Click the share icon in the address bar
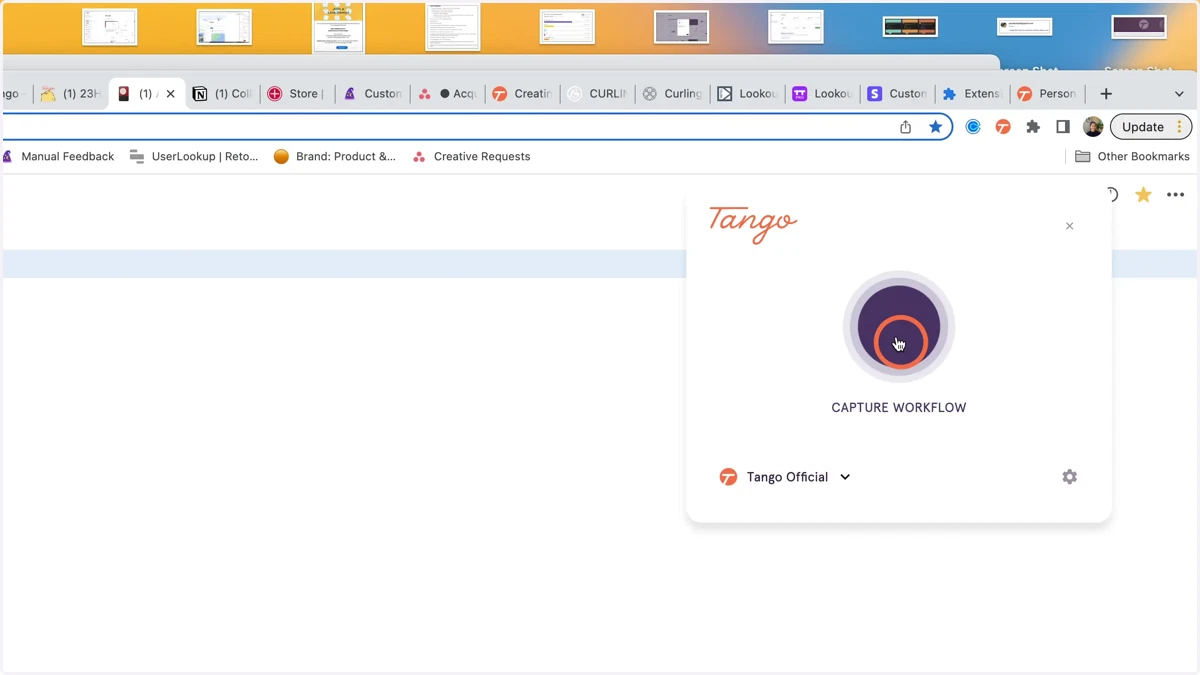1200x675 pixels. 905,127
